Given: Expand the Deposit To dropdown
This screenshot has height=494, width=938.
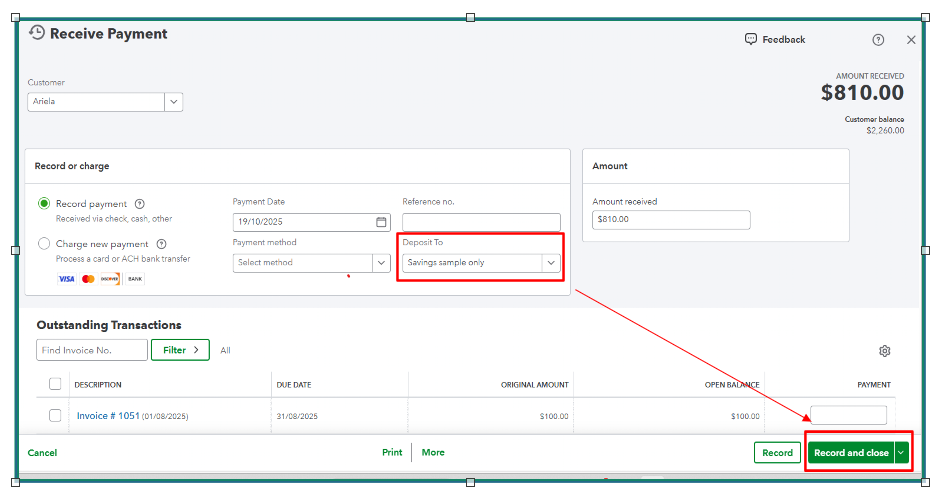Looking at the screenshot, I should click(550, 263).
